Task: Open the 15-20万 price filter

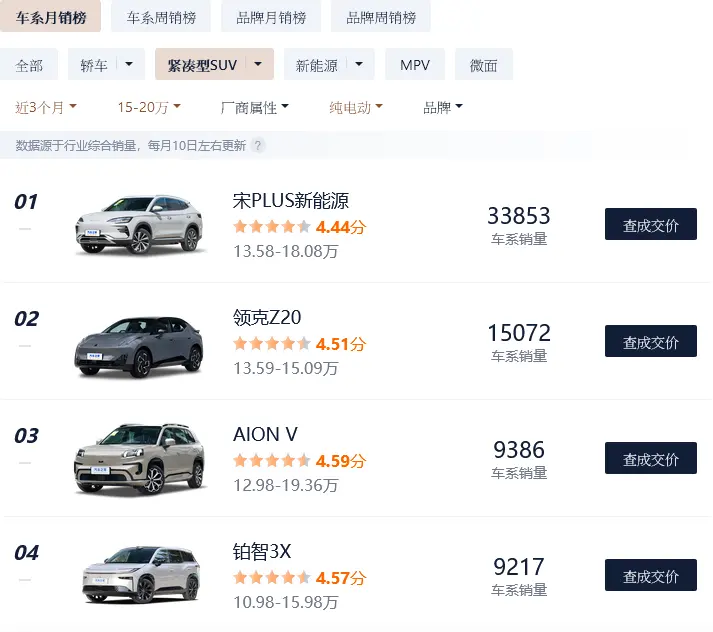Action: pyautogui.click(x=149, y=107)
